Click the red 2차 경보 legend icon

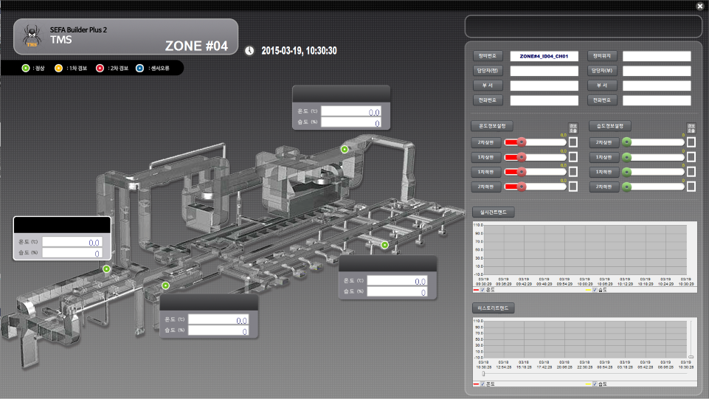99,68
